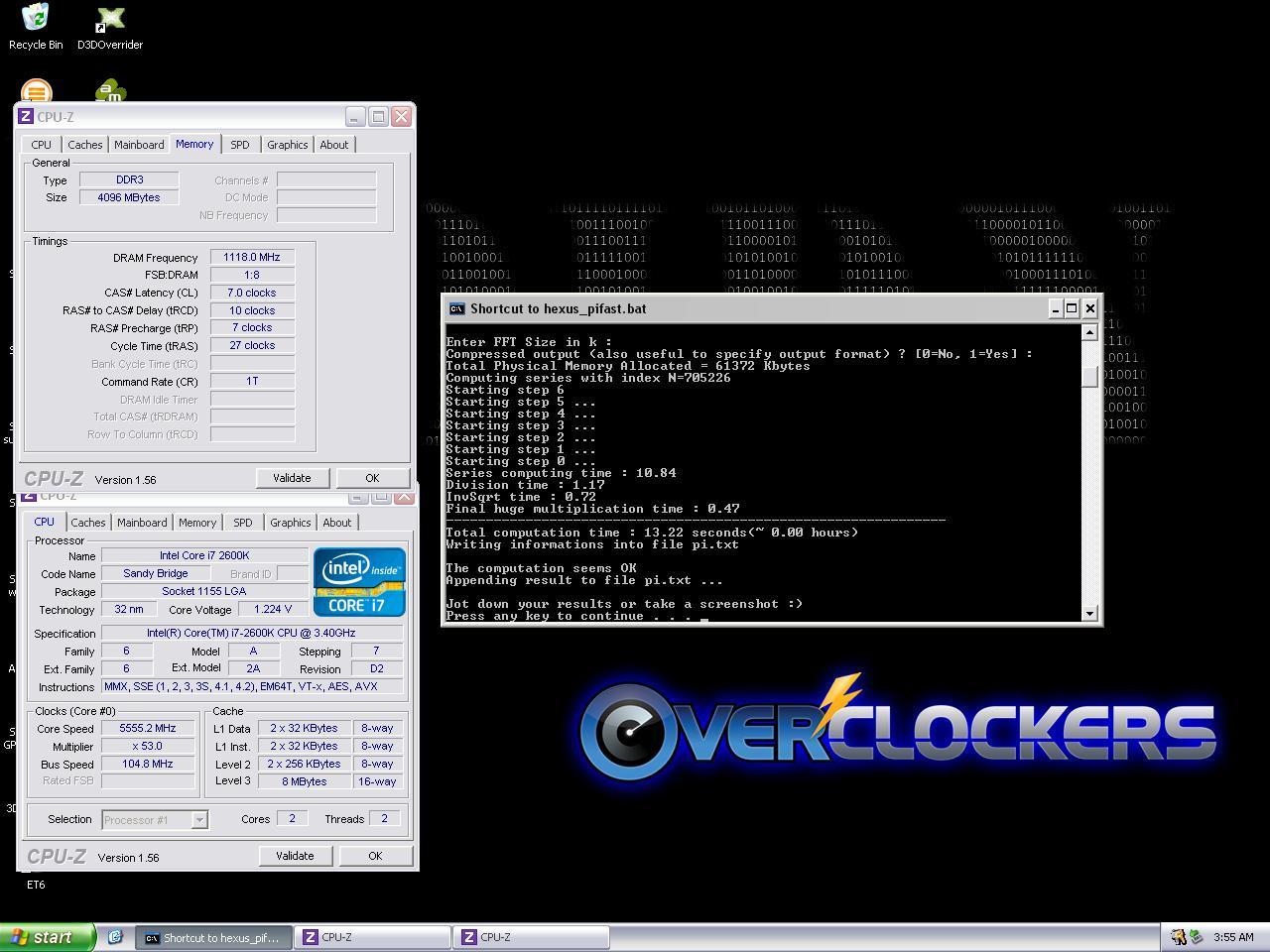The height and width of the screenshot is (952, 1270).
Task: Click the Code Name Sandy Bridge field
Action: 155,573
